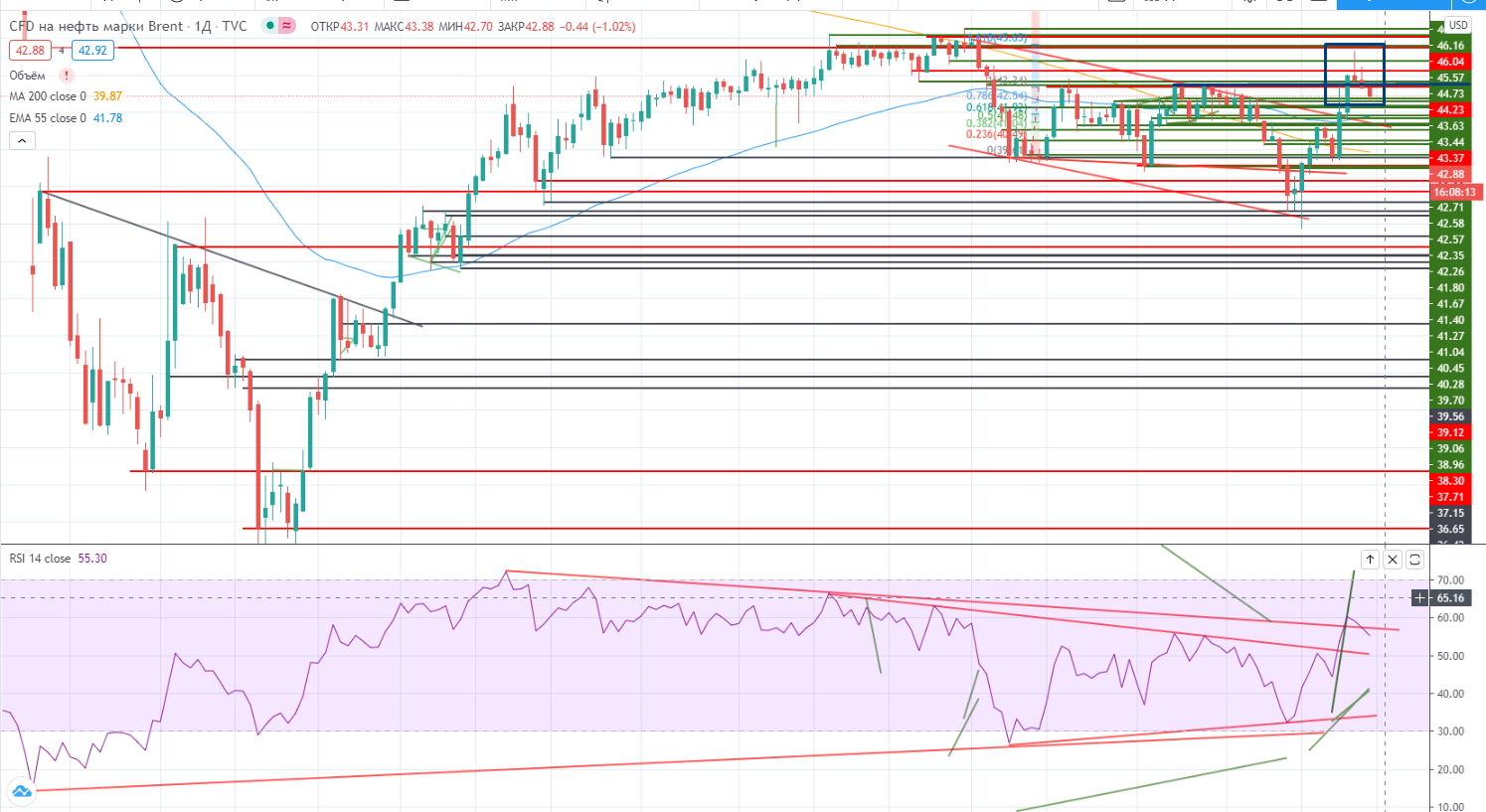
Task: Click the 10.00 label on RSI scale
Action: (x=1450, y=807)
